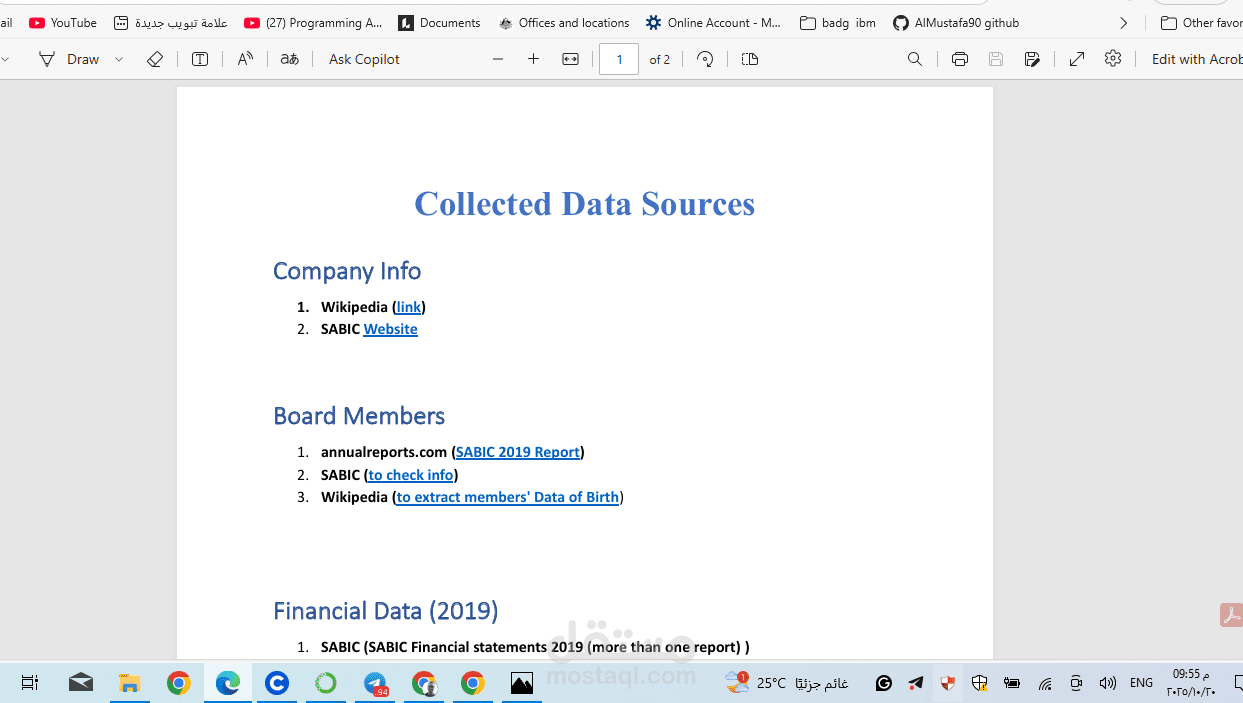This screenshot has height=703, width=1243.
Task: Click the Save as icon
Action: (x=1032, y=59)
